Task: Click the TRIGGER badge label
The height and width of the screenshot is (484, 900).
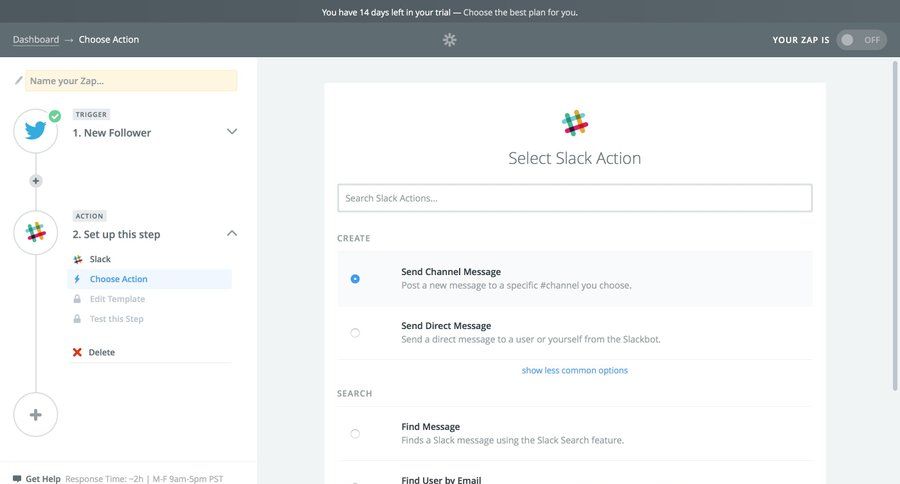Action: (91, 114)
